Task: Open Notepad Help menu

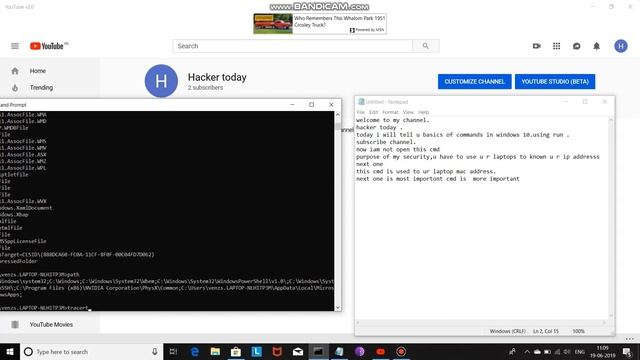Action: pyautogui.click(x=423, y=112)
